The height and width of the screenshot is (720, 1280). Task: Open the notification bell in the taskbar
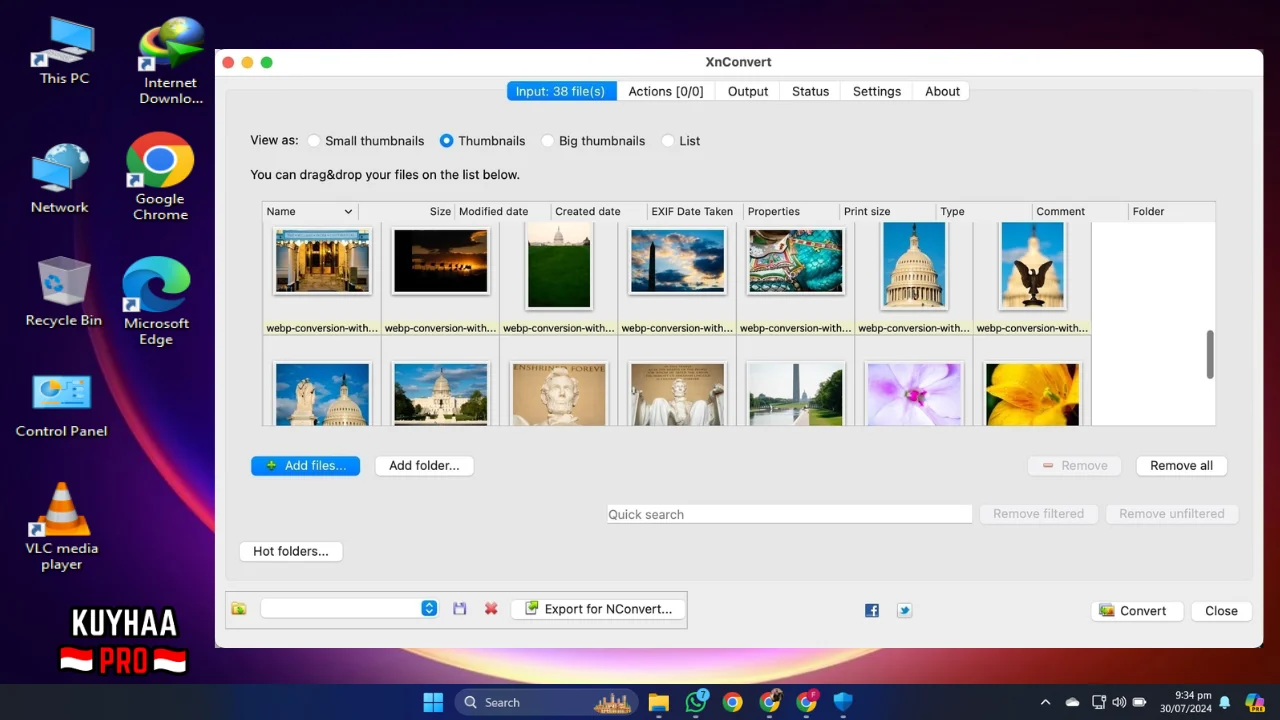(1224, 702)
